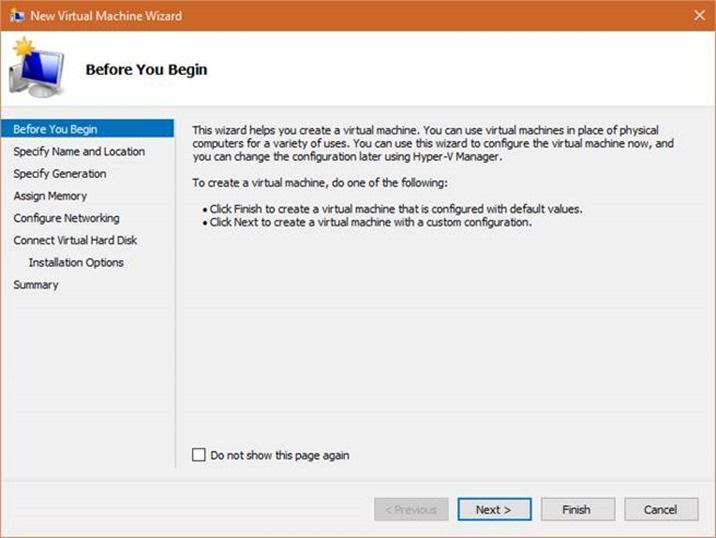Switch to Configure Networking page

[66, 218]
